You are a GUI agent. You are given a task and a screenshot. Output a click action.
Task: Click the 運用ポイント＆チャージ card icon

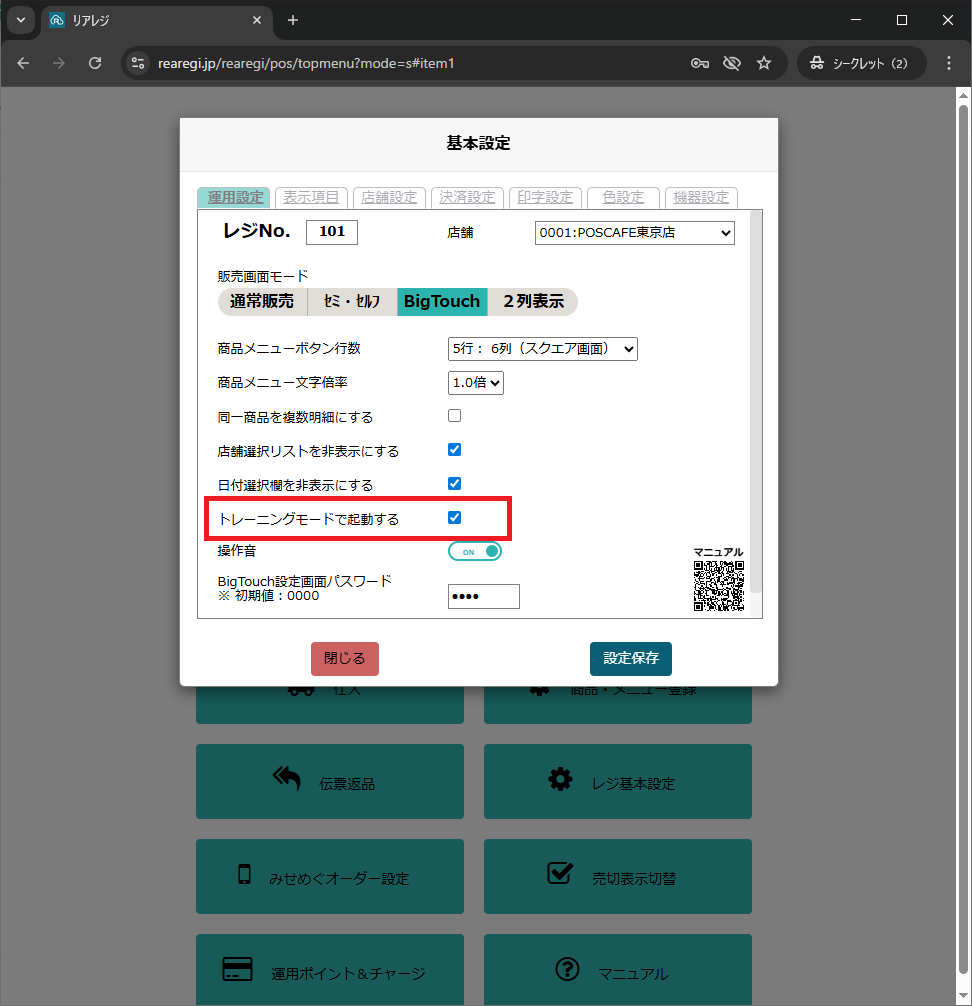pyautogui.click(x=237, y=969)
